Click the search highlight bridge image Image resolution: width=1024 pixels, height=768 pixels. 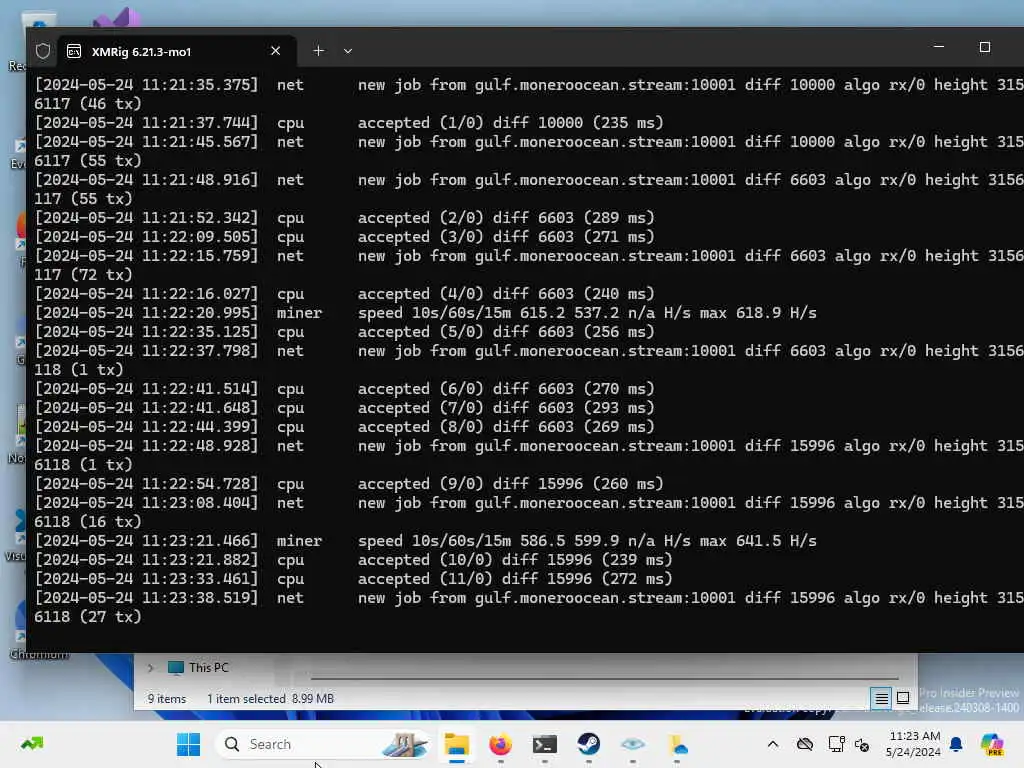click(x=404, y=744)
